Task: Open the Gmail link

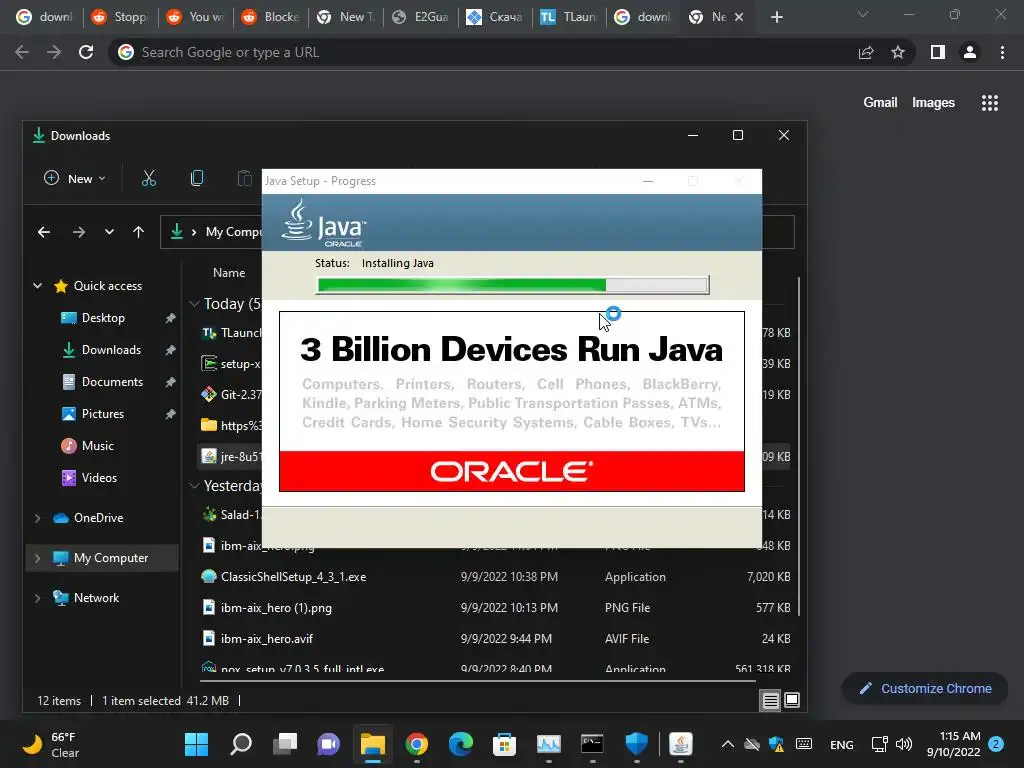Action: tap(880, 103)
